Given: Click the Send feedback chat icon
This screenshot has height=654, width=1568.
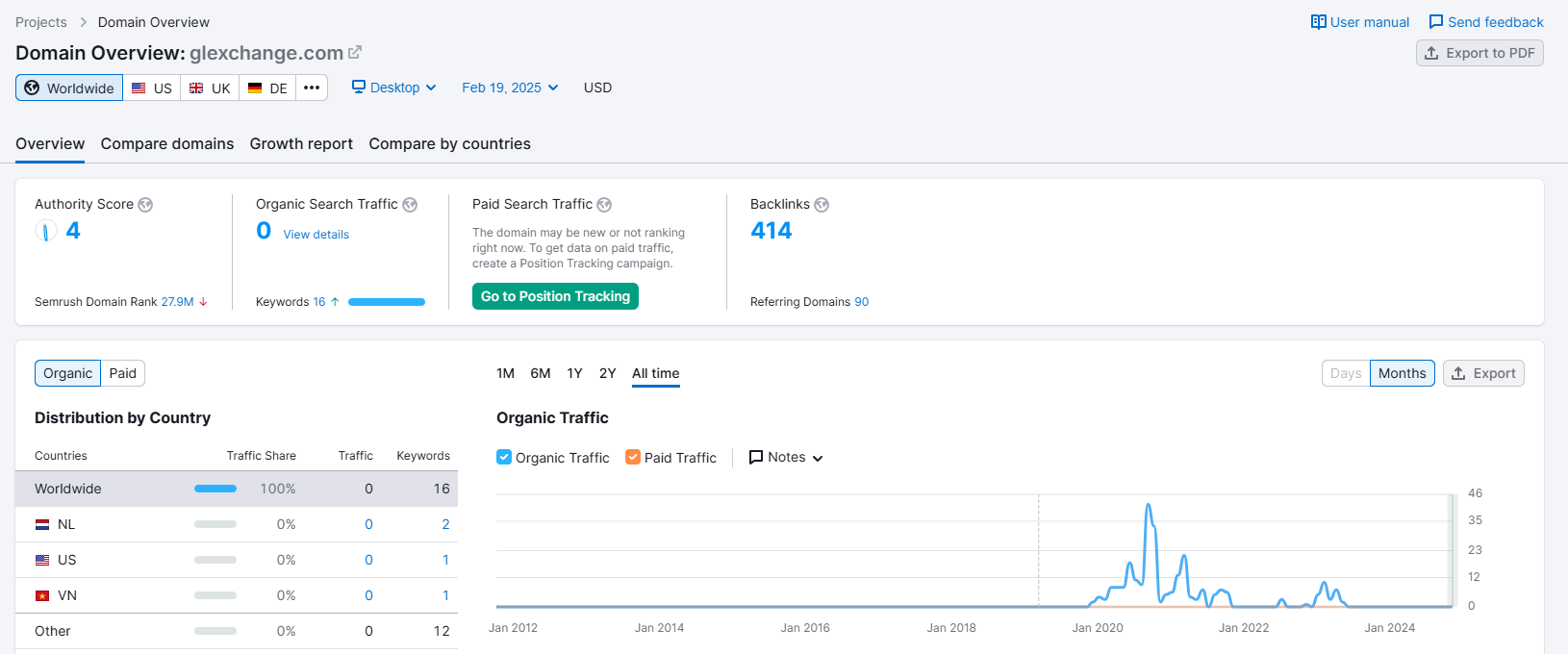Looking at the screenshot, I should coord(1436,22).
